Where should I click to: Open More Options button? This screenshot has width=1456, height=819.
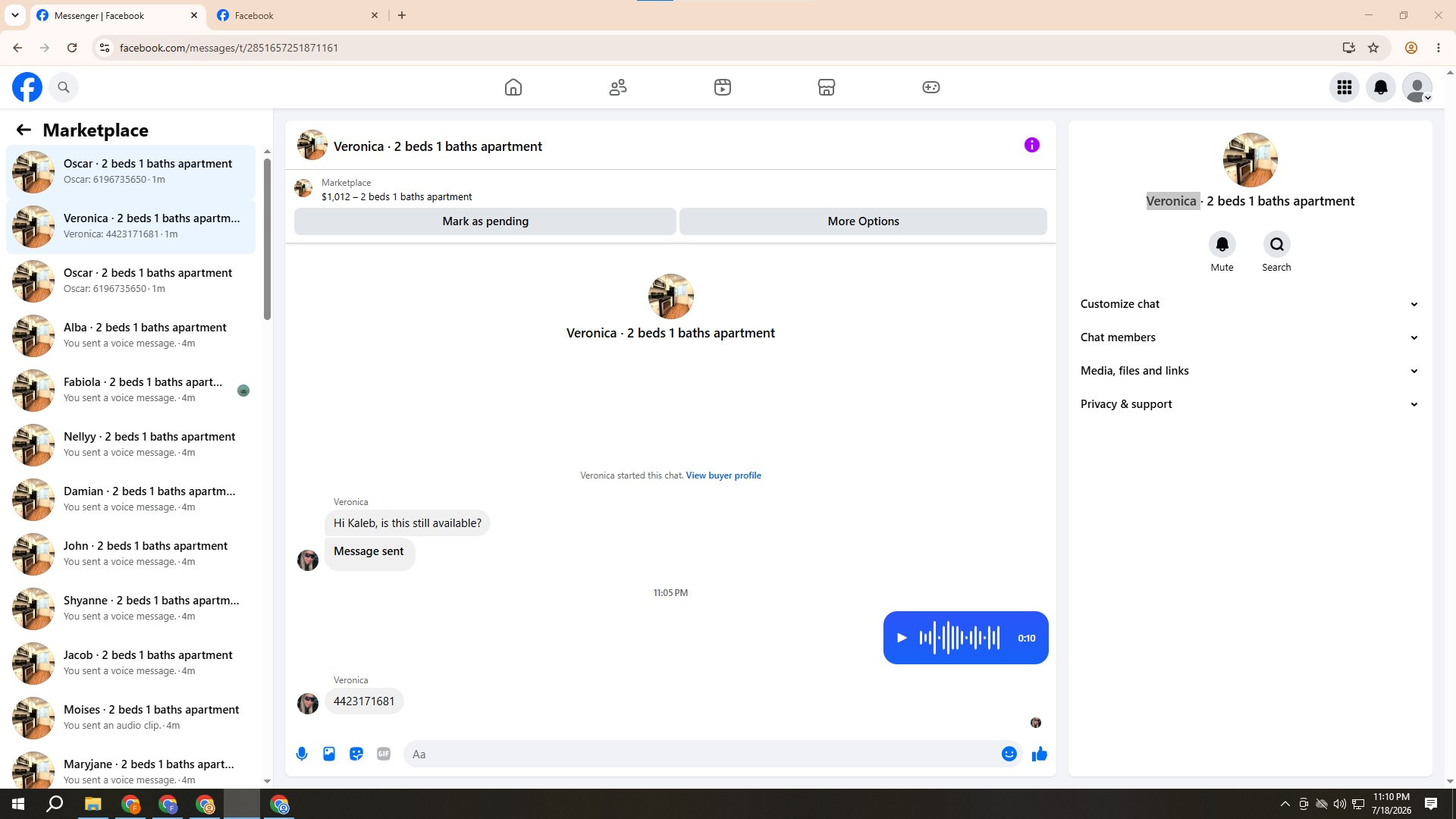[x=863, y=221]
